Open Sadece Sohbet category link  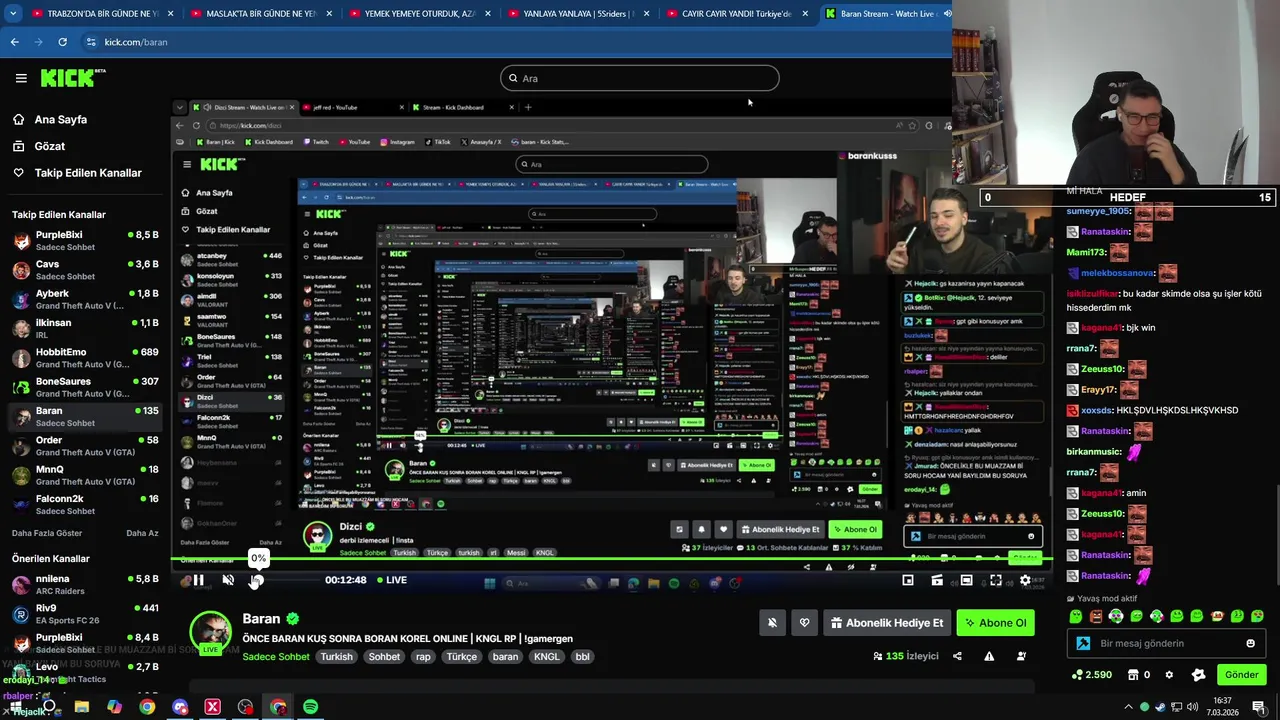pyautogui.click(x=276, y=657)
